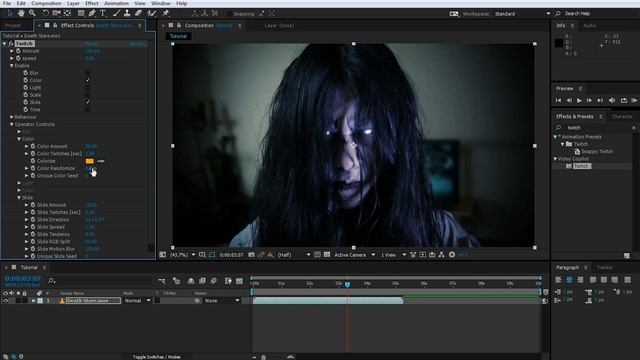Expand the Behaviour section
Screen dimensions: 640x360
(12, 117)
